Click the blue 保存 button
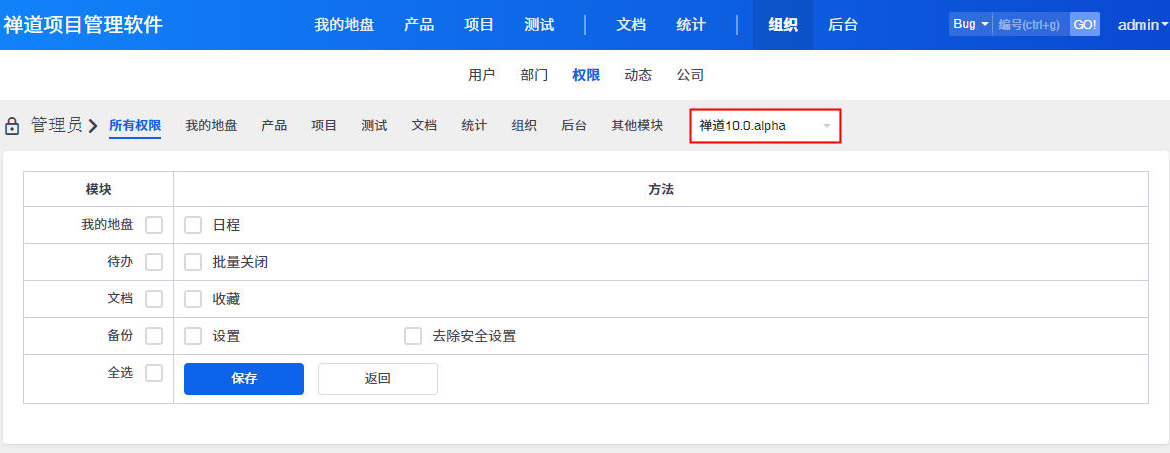This screenshot has height=453, width=1170. tap(244, 379)
